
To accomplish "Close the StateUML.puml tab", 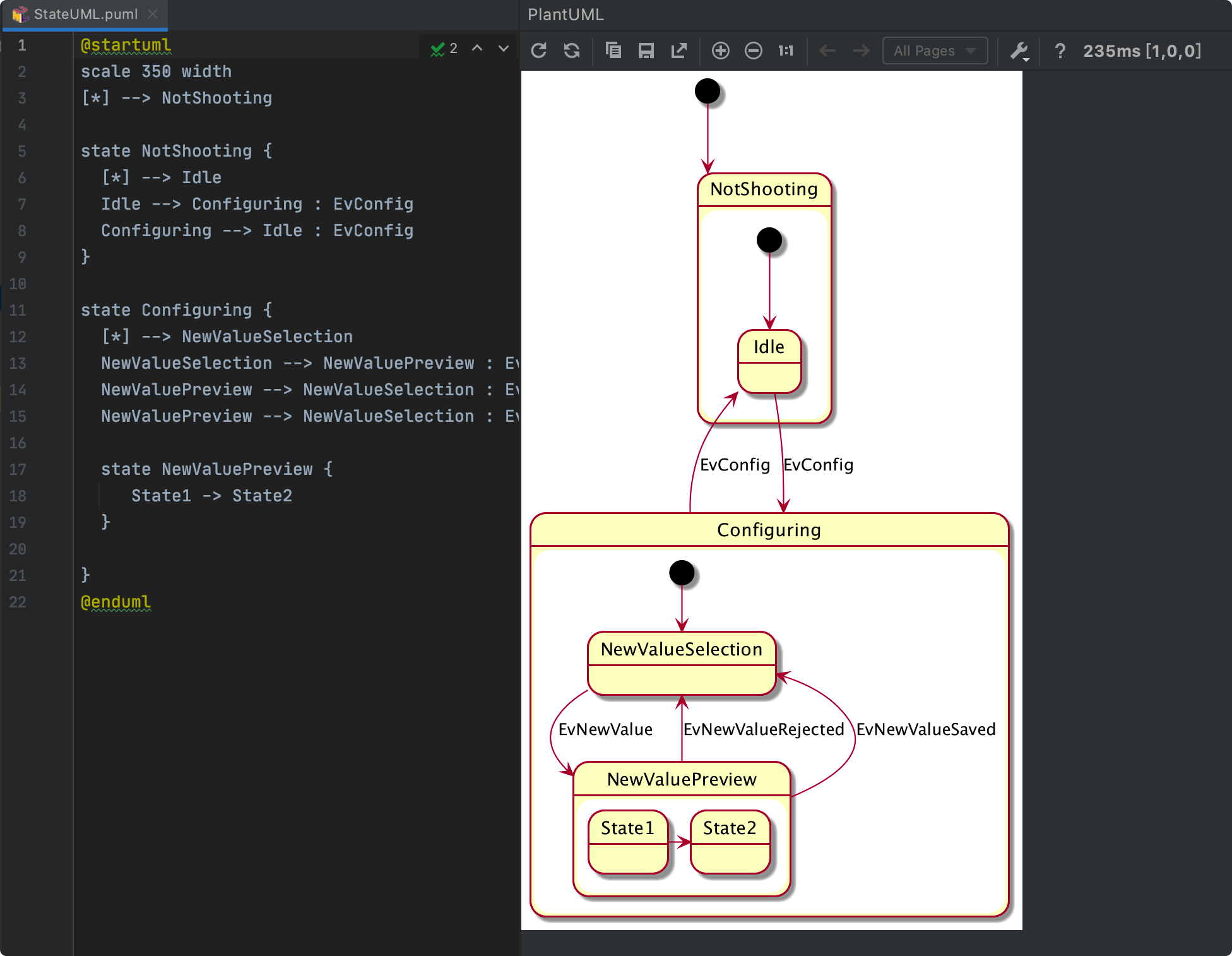I will [153, 14].
